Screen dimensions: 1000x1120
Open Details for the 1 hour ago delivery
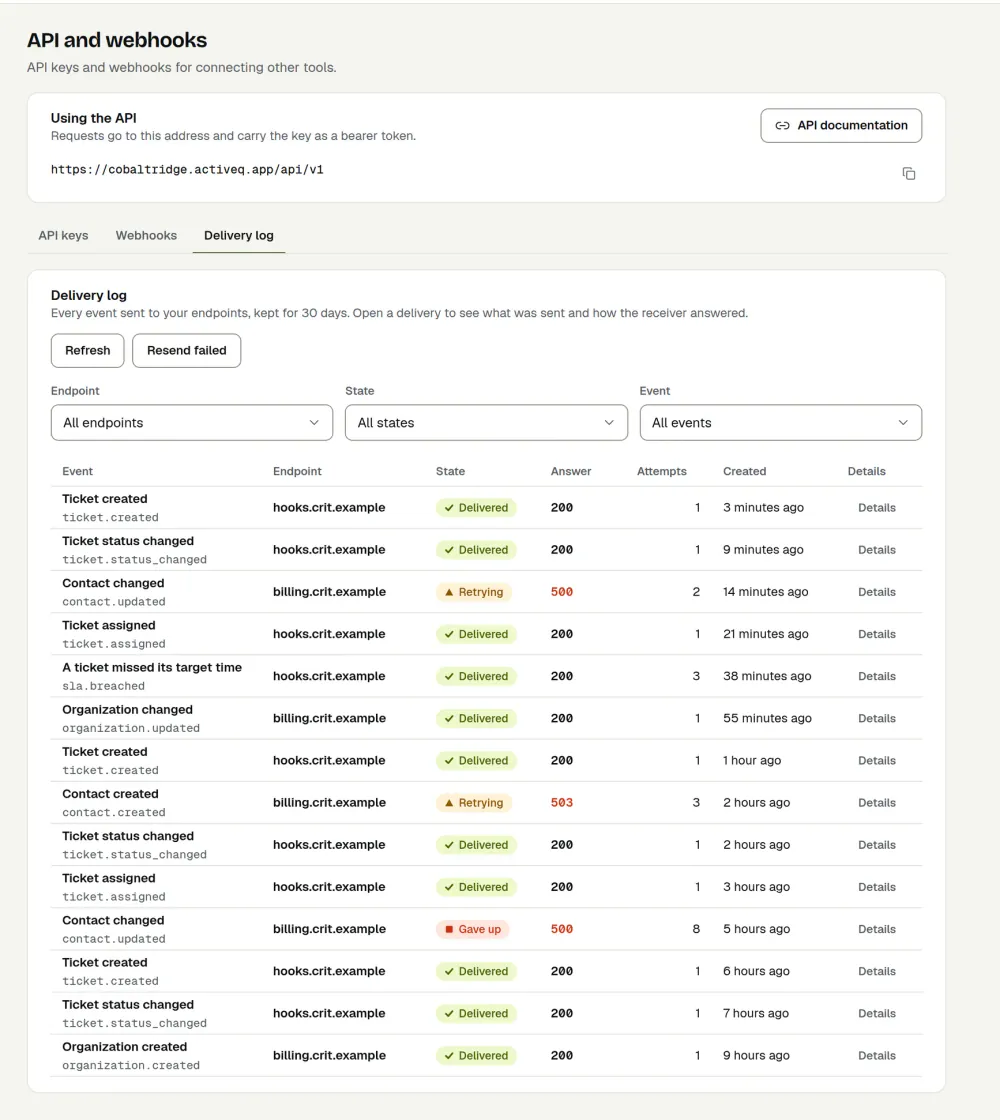876,761
